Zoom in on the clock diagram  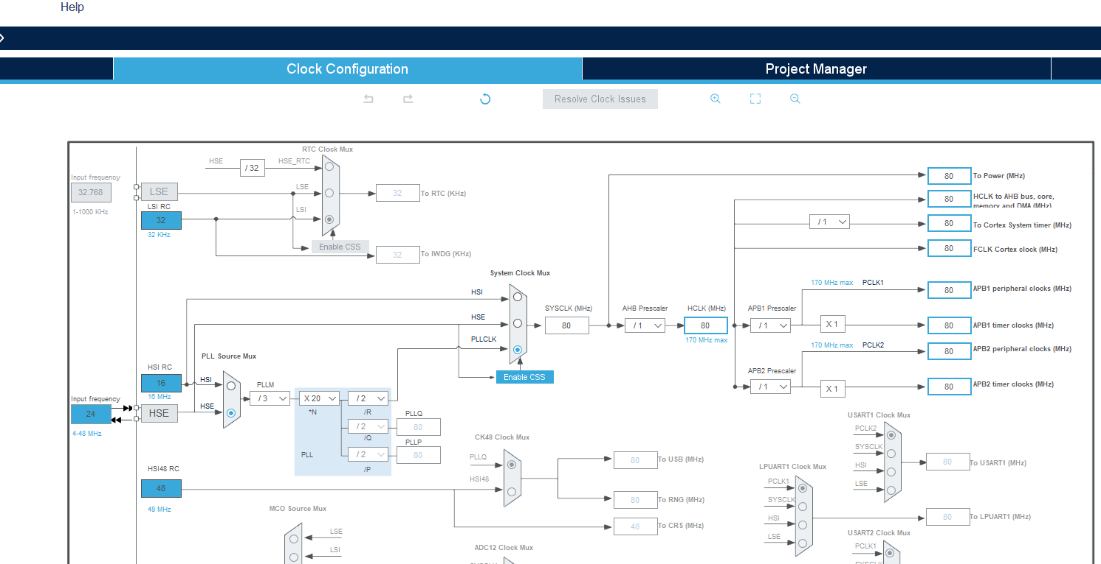(x=715, y=99)
